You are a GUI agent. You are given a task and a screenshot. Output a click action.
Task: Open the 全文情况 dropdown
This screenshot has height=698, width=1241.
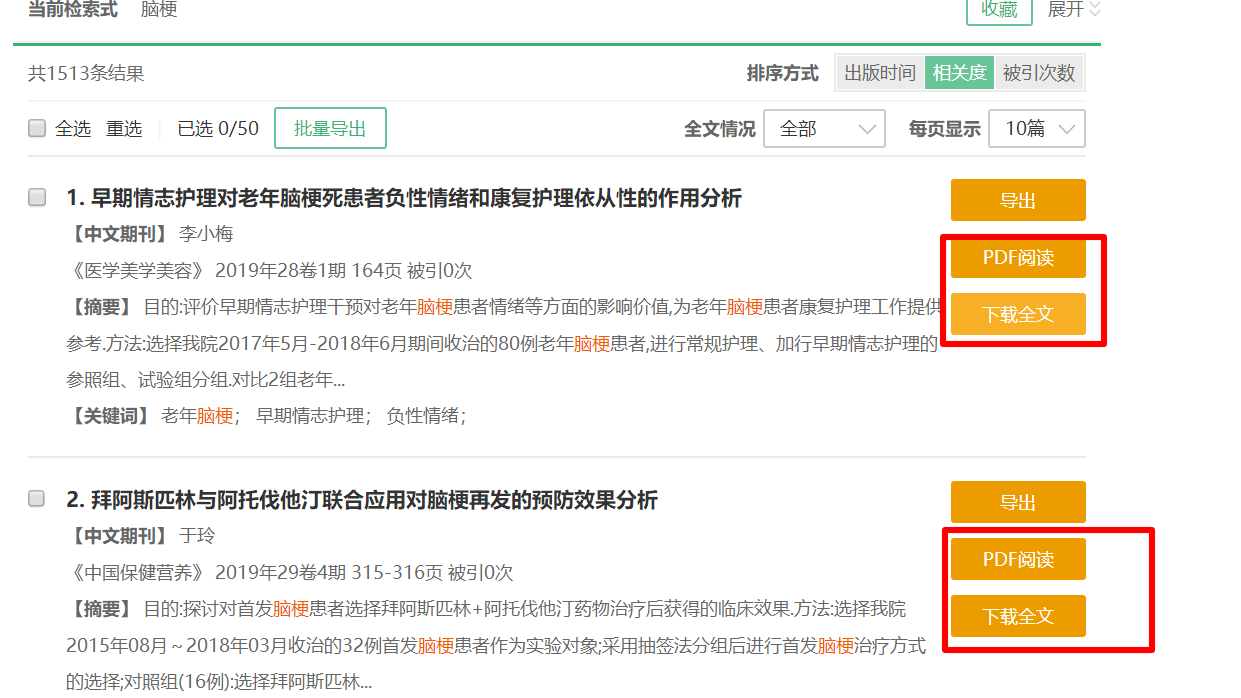[x=823, y=129]
